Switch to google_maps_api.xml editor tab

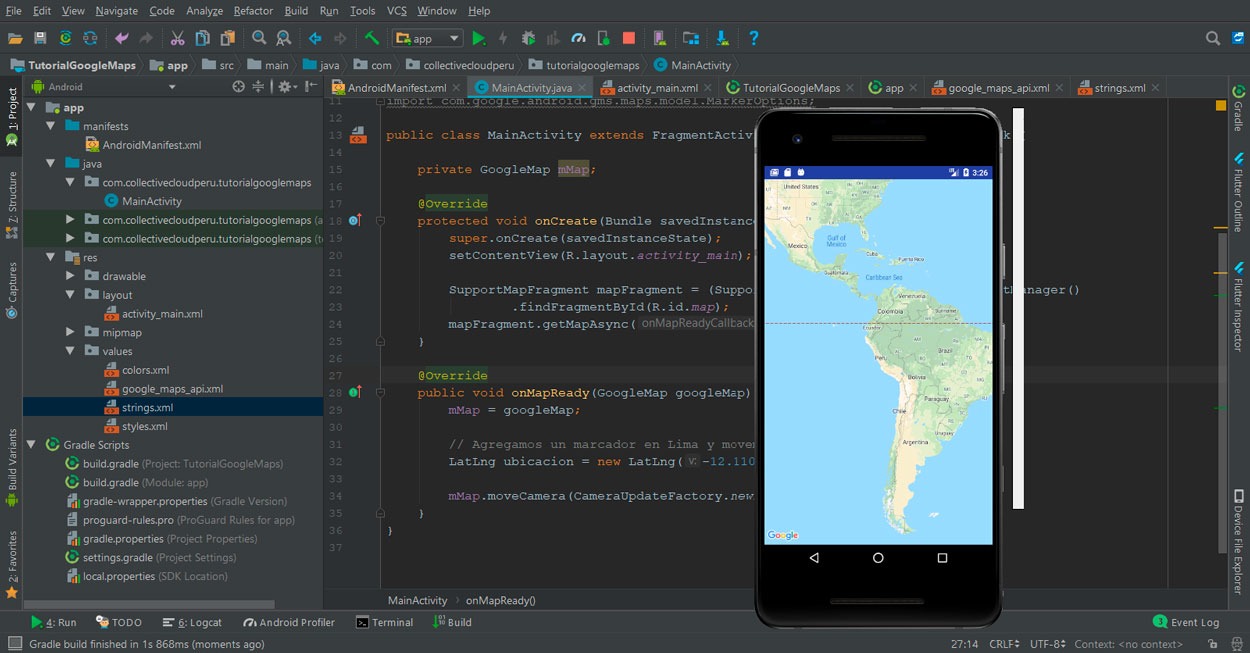998,88
